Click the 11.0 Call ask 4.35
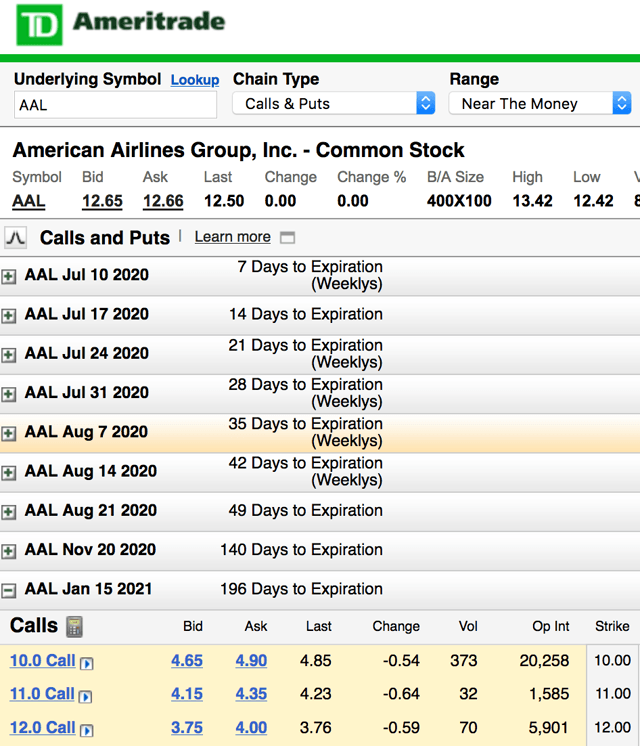 click(251, 694)
